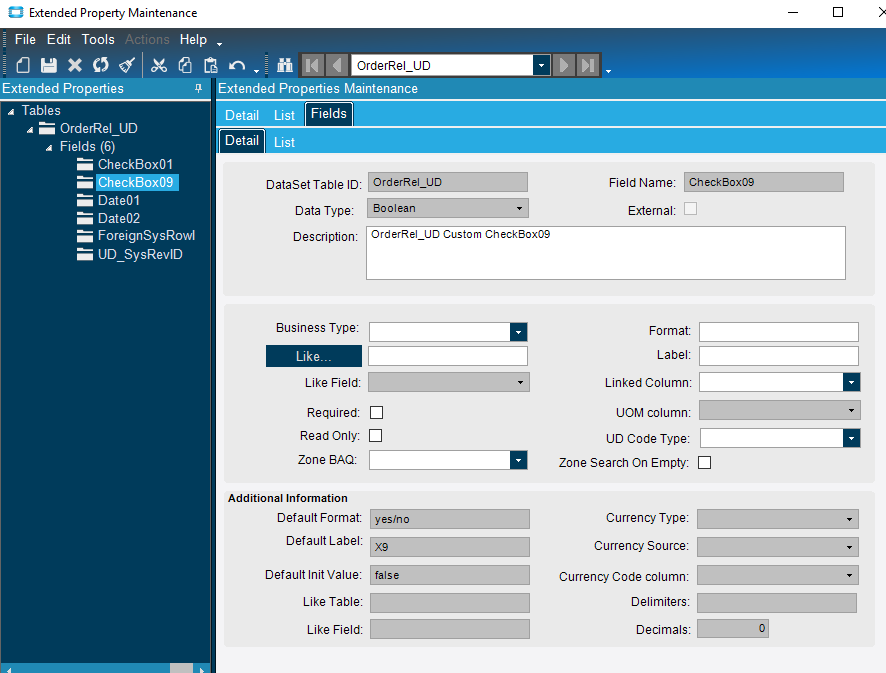This screenshot has height=673, width=886.
Task: Click the Like... button
Action: point(314,356)
